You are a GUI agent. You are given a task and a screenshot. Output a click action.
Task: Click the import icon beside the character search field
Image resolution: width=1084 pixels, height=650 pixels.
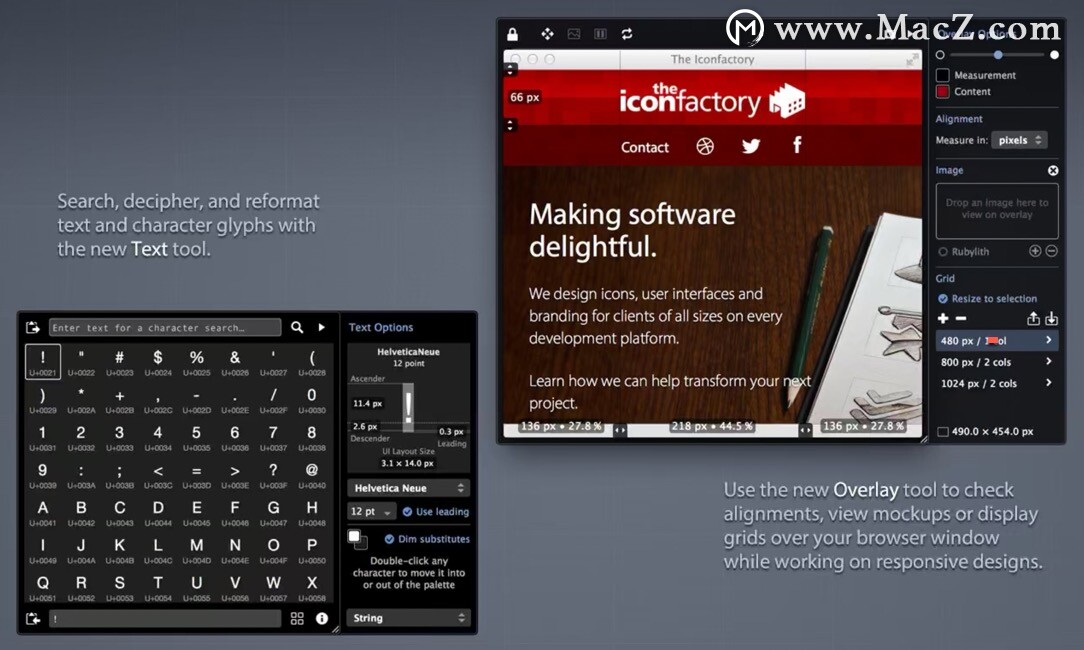tap(32, 327)
